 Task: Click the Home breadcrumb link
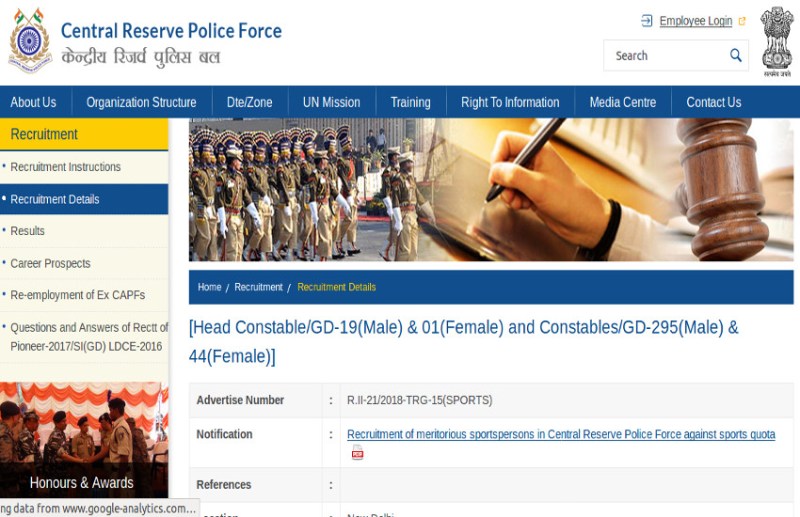209,287
